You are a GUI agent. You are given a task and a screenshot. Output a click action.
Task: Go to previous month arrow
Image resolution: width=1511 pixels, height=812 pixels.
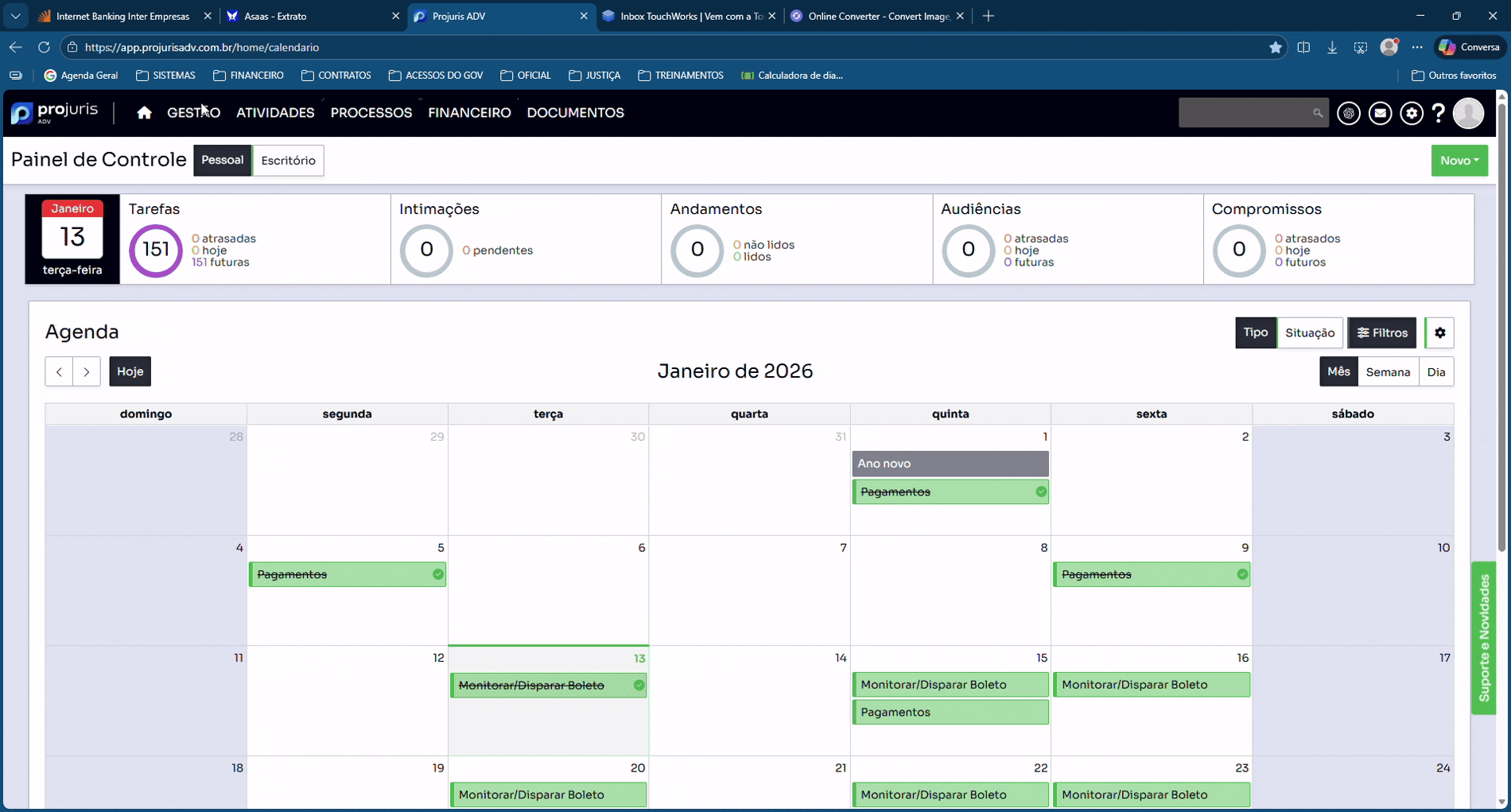pyautogui.click(x=59, y=371)
